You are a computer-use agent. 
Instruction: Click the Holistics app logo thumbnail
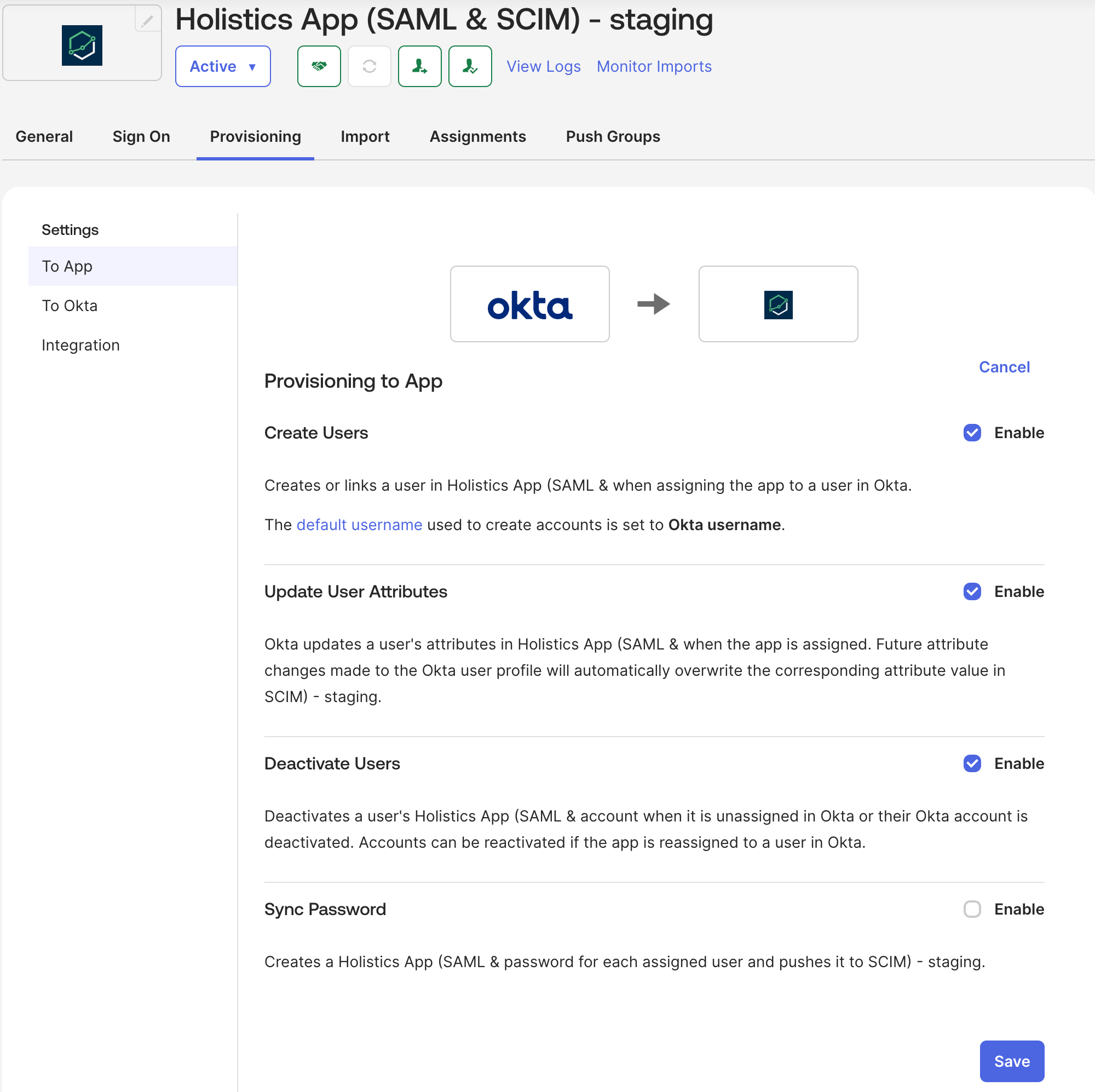tap(82, 45)
